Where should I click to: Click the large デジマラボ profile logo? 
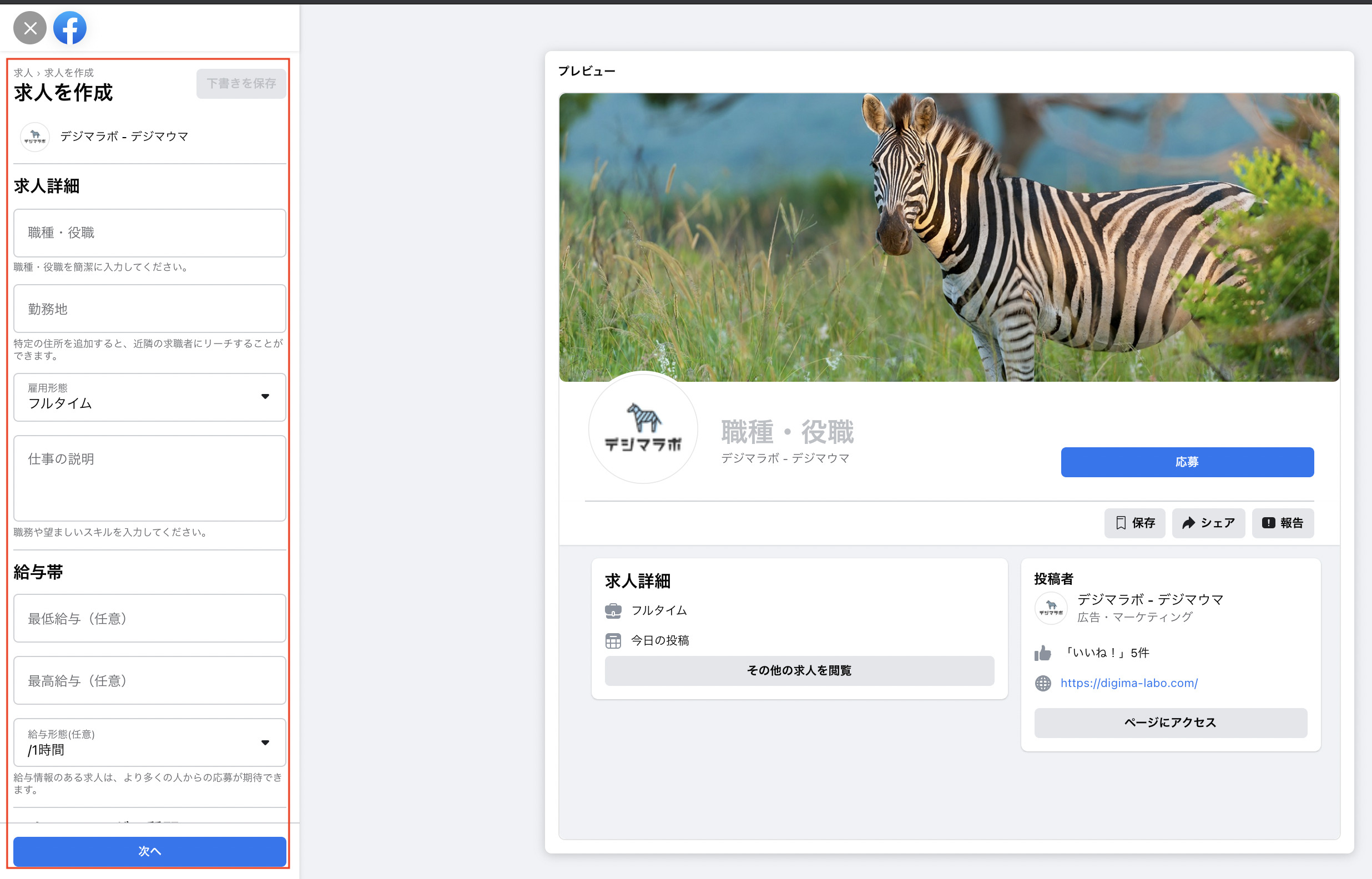(x=643, y=428)
